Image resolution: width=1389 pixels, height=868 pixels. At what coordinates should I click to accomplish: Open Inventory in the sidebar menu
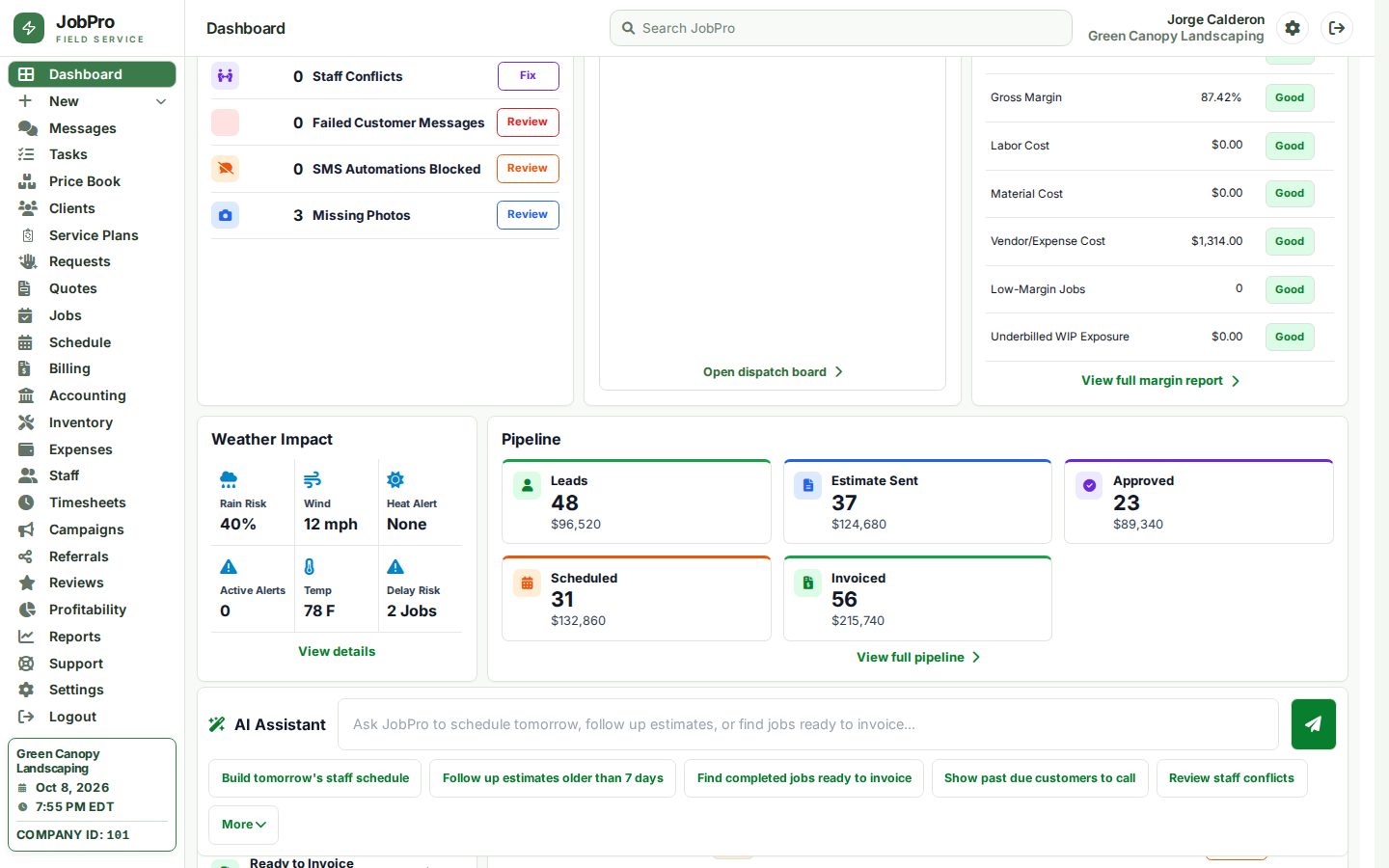pos(92,422)
